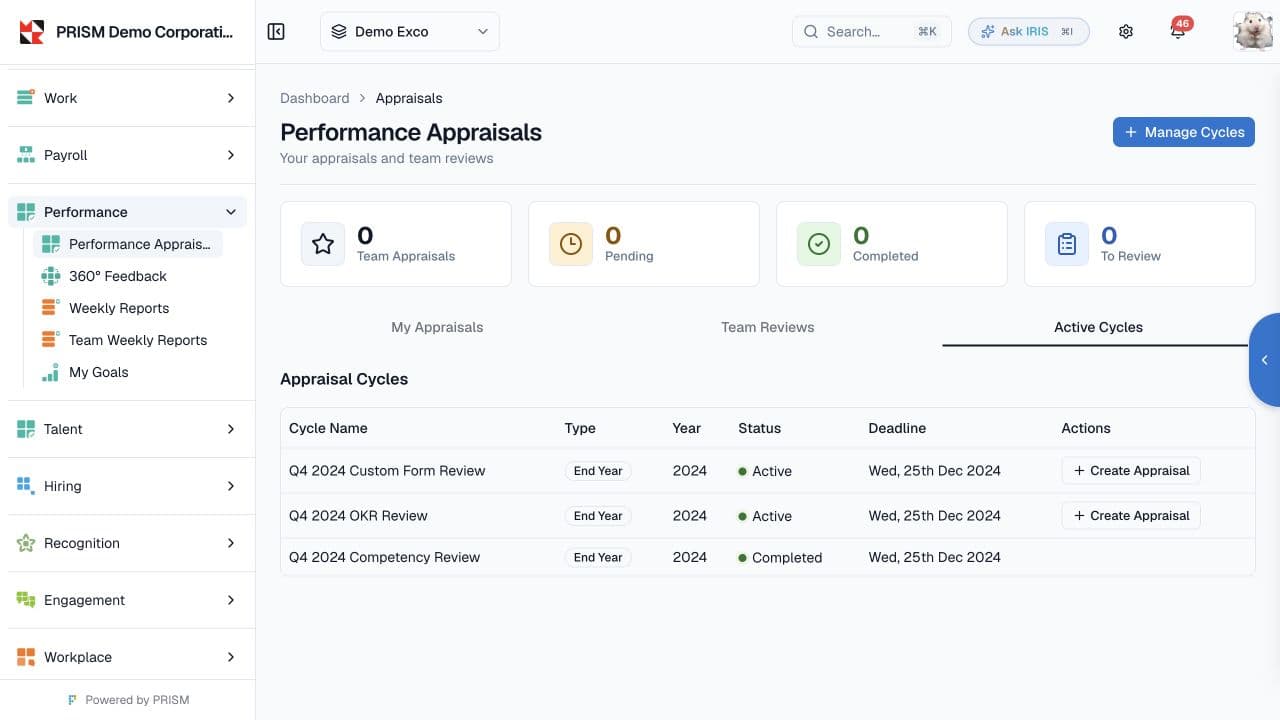Click the Manage Cycles button
The height and width of the screenshot is (720, 1280).
1184,132
